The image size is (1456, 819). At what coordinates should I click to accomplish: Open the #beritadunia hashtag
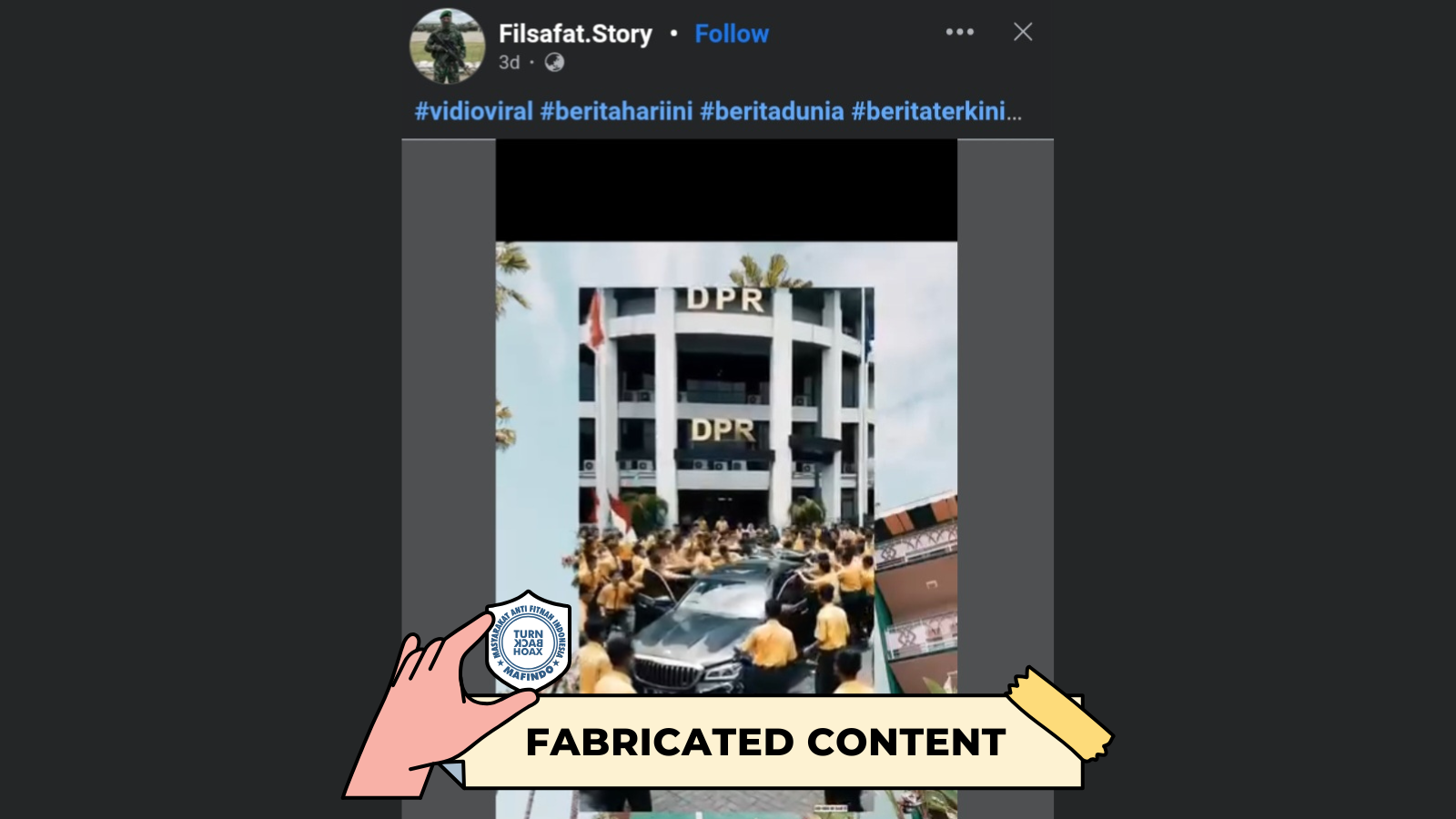tap(772, 111)
